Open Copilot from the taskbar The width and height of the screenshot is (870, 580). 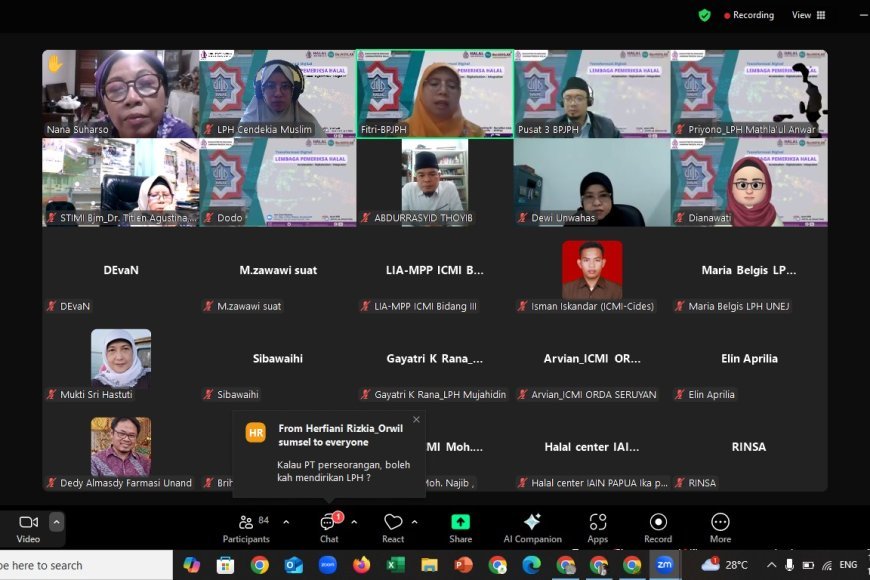(x=191, y=566)
